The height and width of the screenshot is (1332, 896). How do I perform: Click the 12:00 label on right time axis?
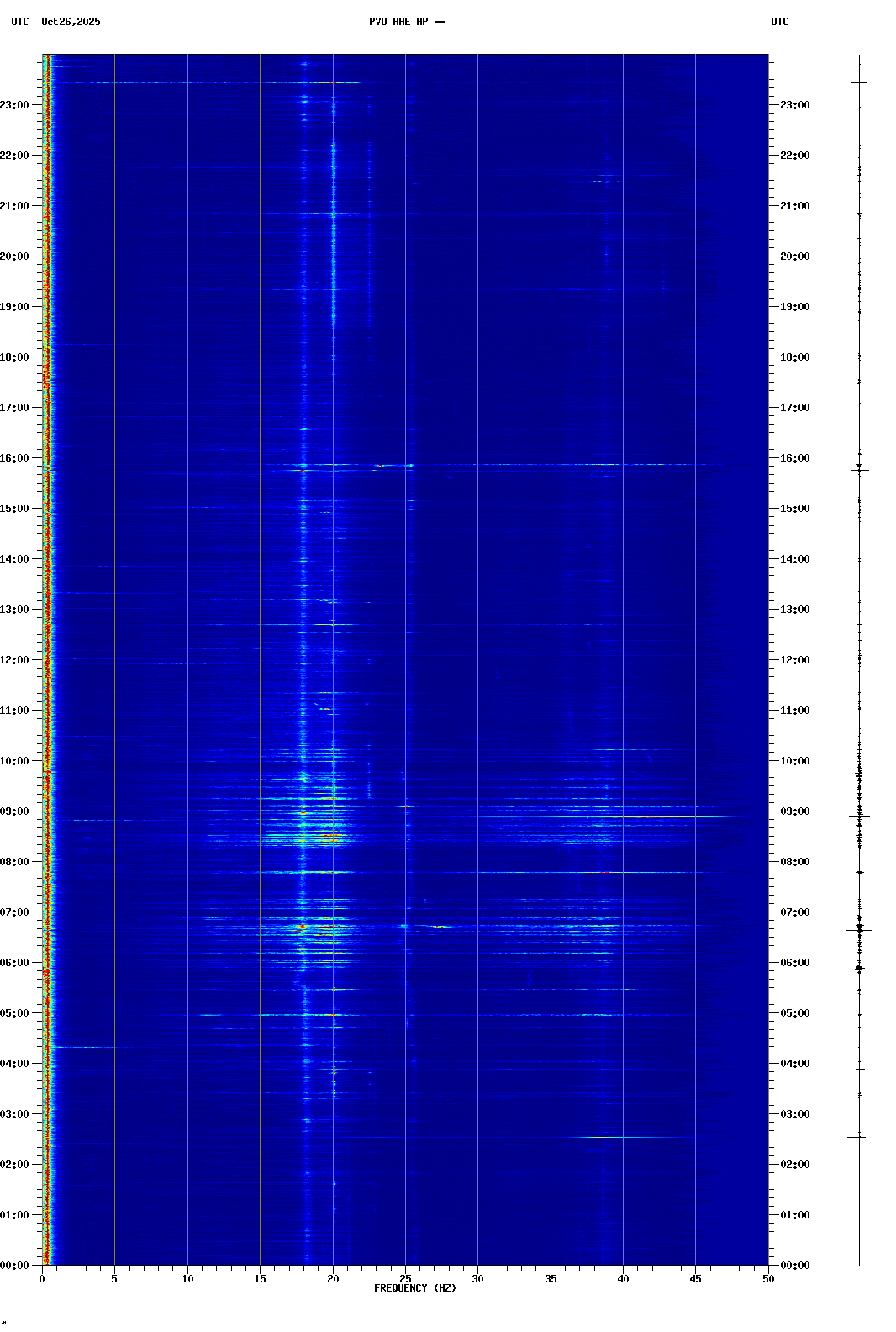click(794, 660)
